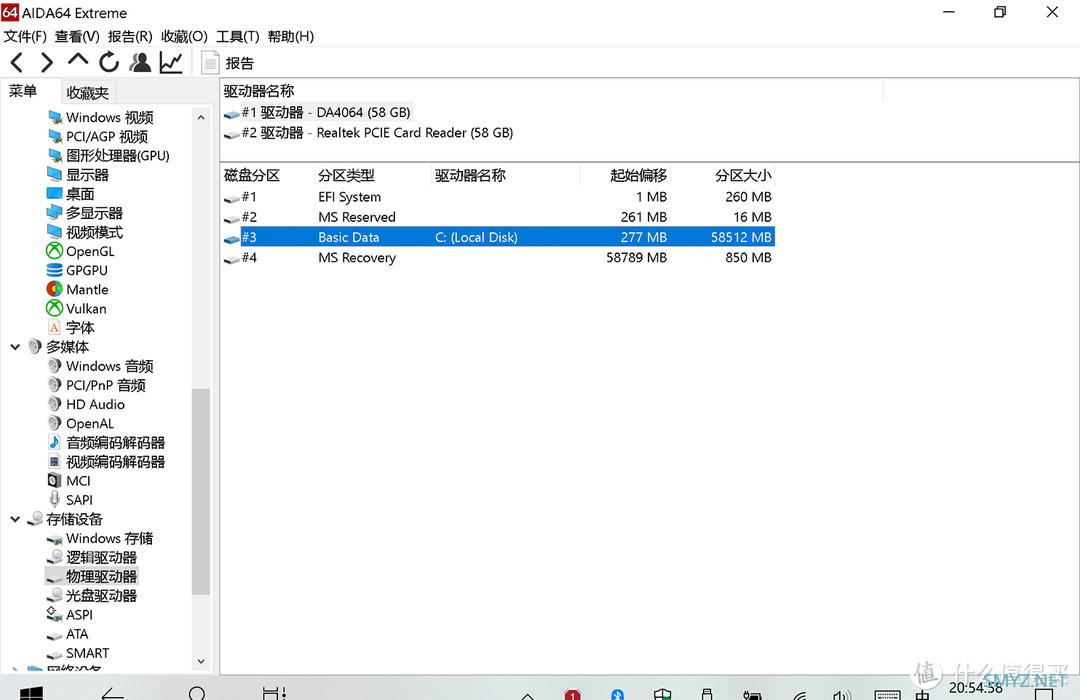
Task: Click the tree scrollbar up arrow
Action: (201, 118)
